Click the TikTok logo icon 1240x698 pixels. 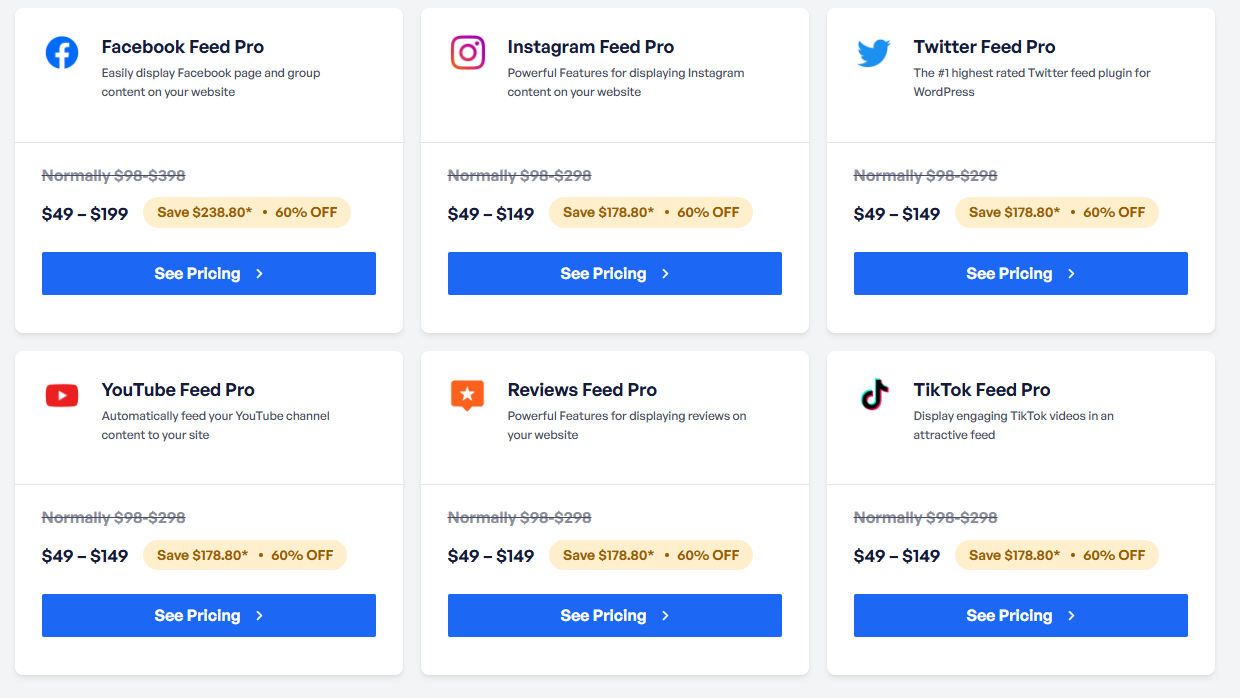pyautogui.click(x=874, y=395)
